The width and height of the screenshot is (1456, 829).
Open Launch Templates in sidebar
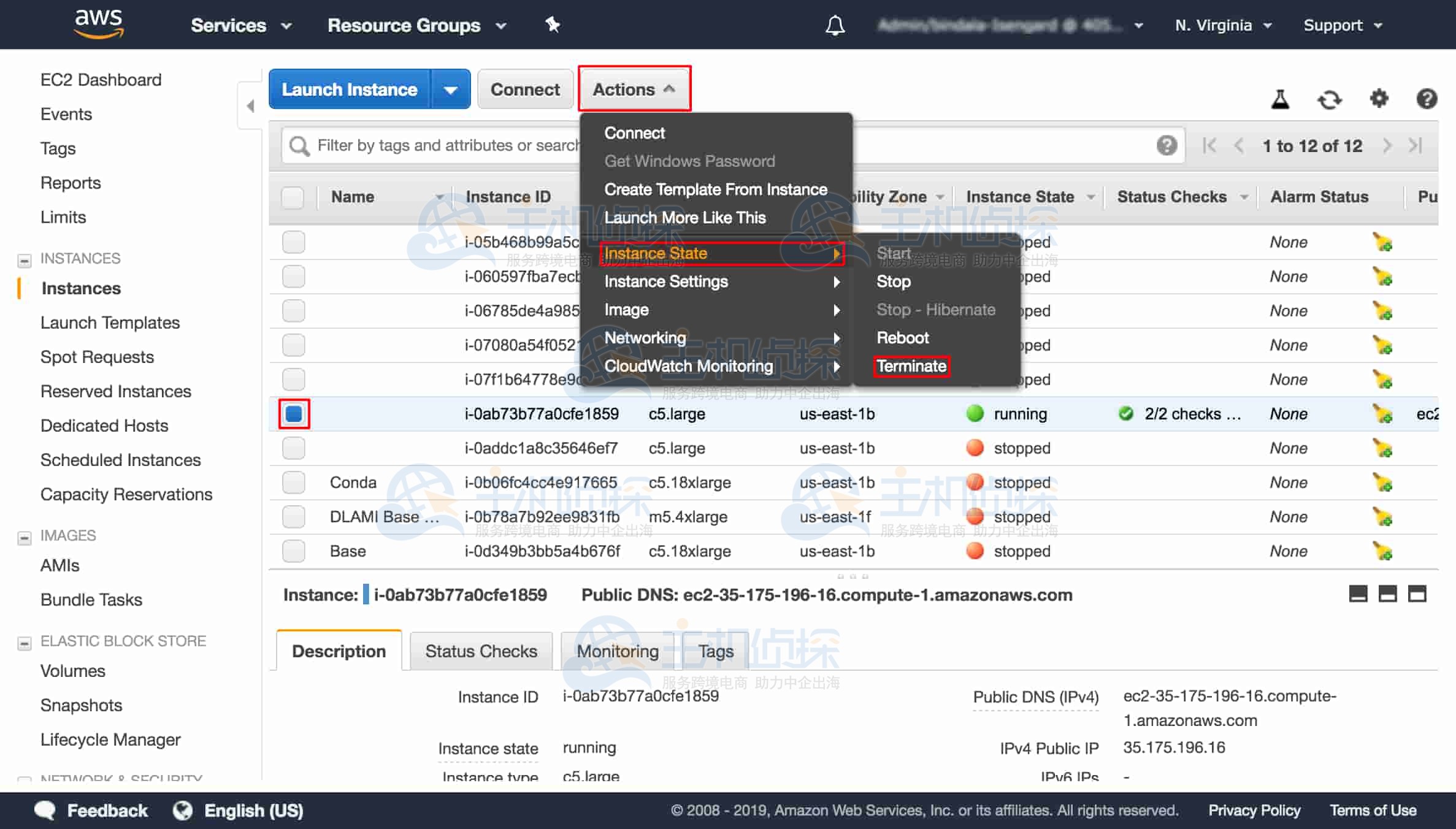(110, 323)
